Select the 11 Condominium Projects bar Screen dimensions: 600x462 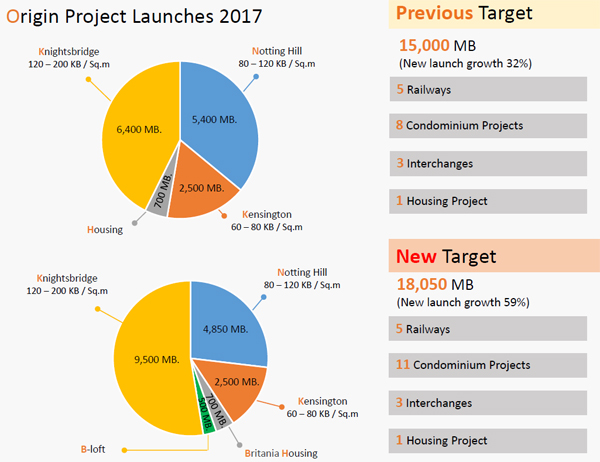487,365
